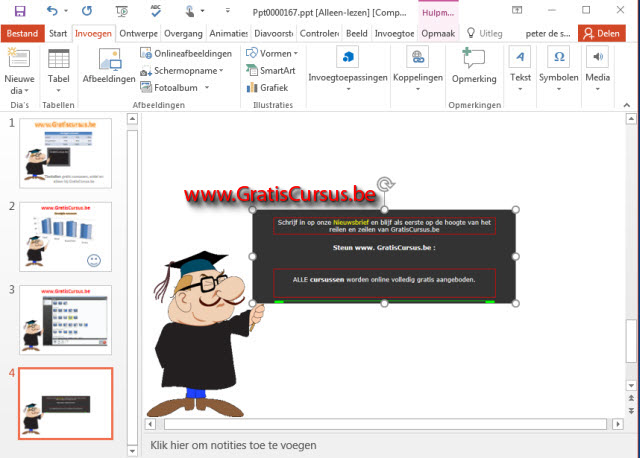This screenshot has width=640, height=458.
Task: Click the Nieuwsbrief link in the slide image
Action: tap(351, 222)
